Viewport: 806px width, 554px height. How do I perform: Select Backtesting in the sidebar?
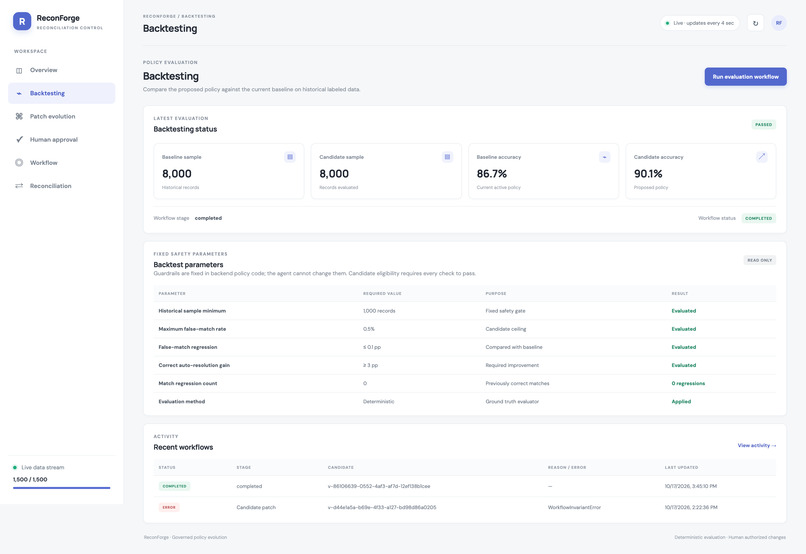point(62,93)
